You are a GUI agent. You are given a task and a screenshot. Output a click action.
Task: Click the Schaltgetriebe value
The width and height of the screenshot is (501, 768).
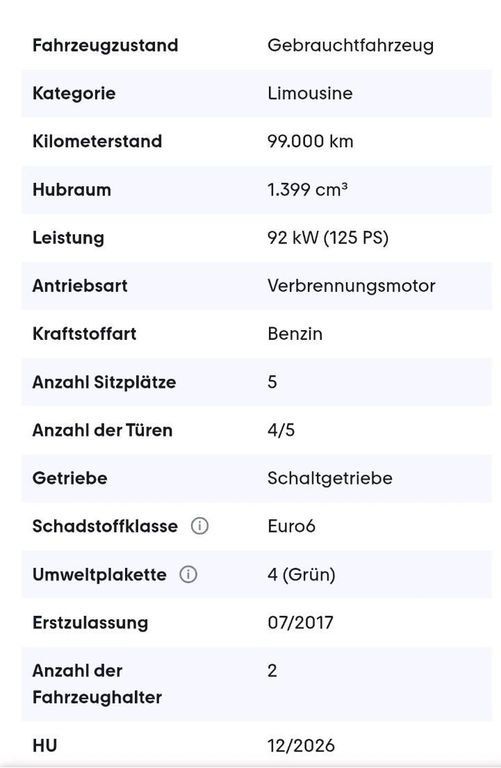click(x=330, y=478)
